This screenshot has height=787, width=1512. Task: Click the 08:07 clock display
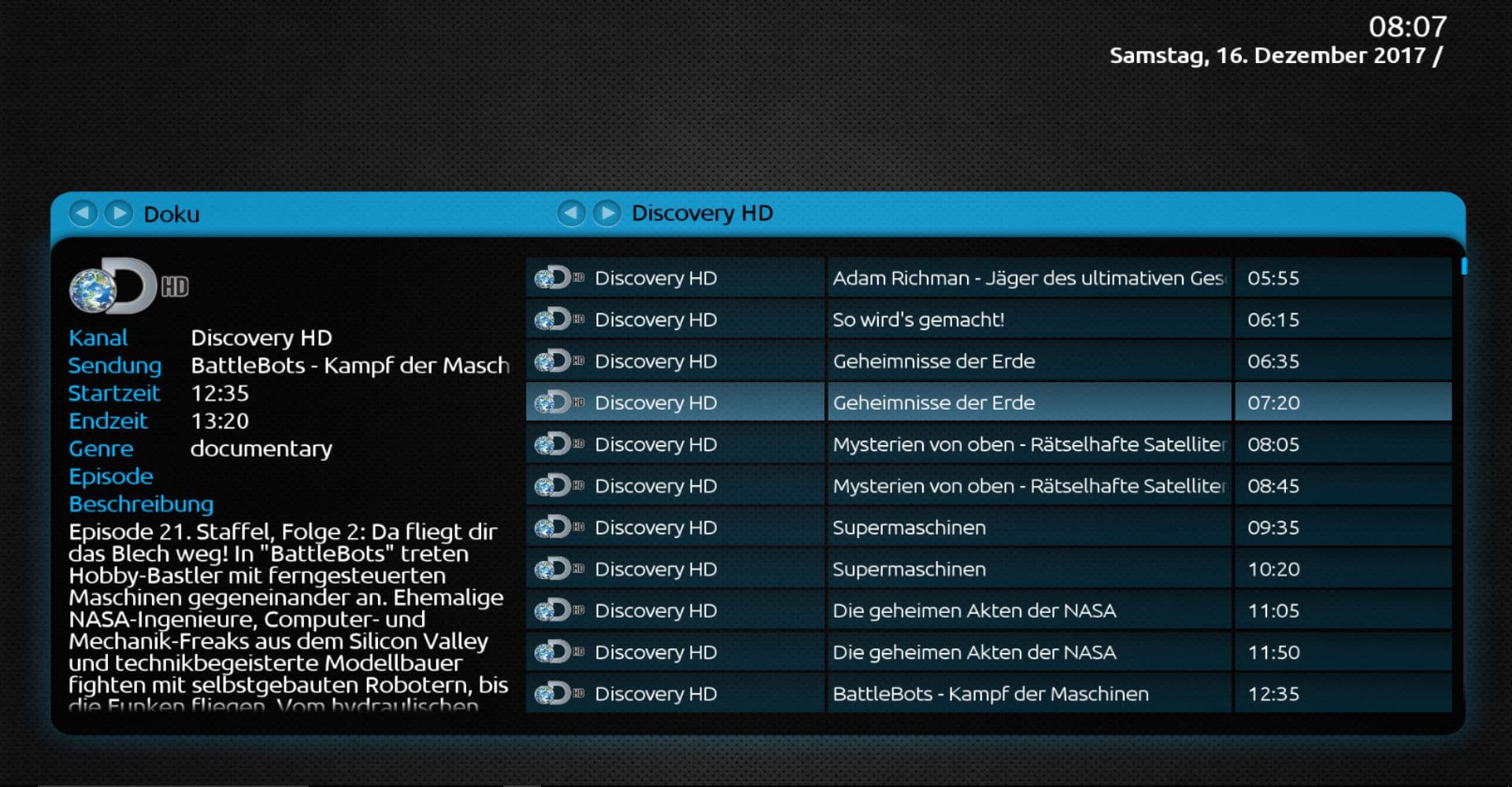point(1407,27)
